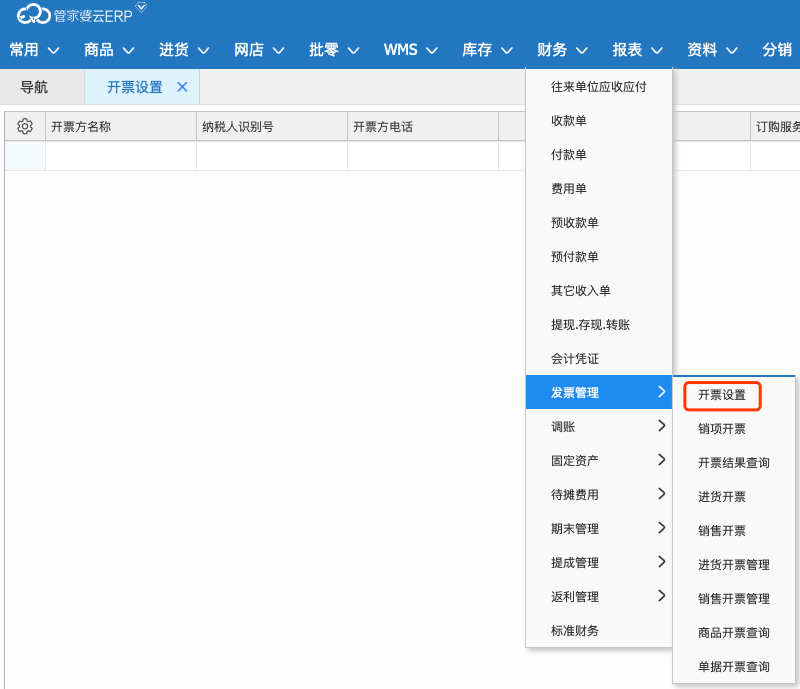Open the 资料 menu
Screen dimensions: 800x689
[712, 50]
